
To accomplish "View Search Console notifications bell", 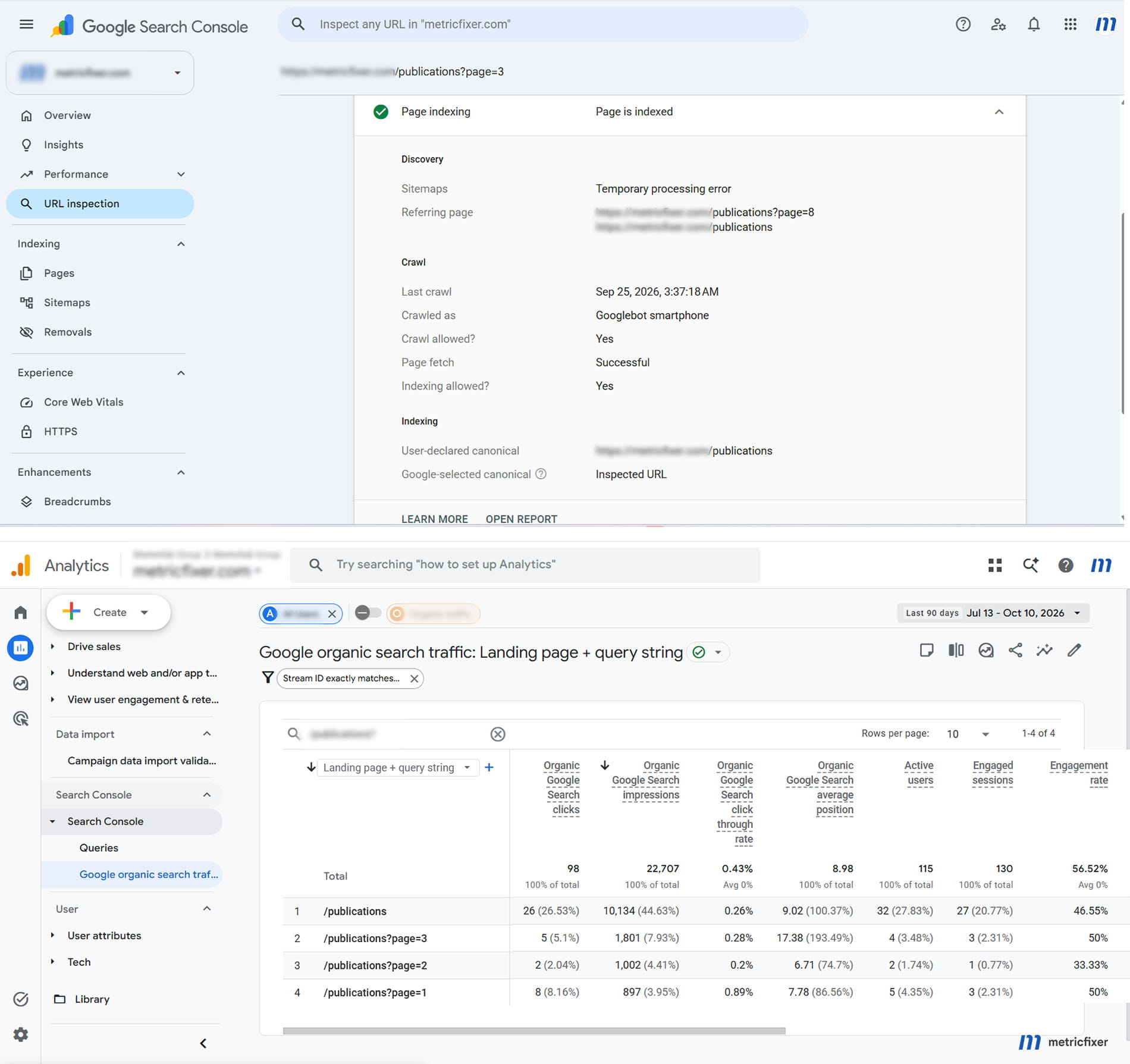I will (1034, 24).
